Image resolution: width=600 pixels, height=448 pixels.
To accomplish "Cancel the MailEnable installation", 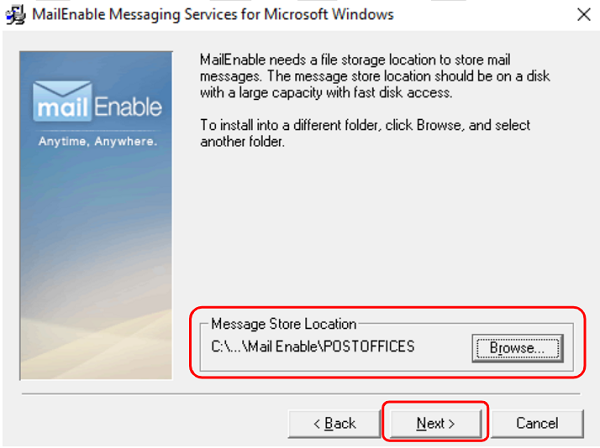I will point(536,423).
